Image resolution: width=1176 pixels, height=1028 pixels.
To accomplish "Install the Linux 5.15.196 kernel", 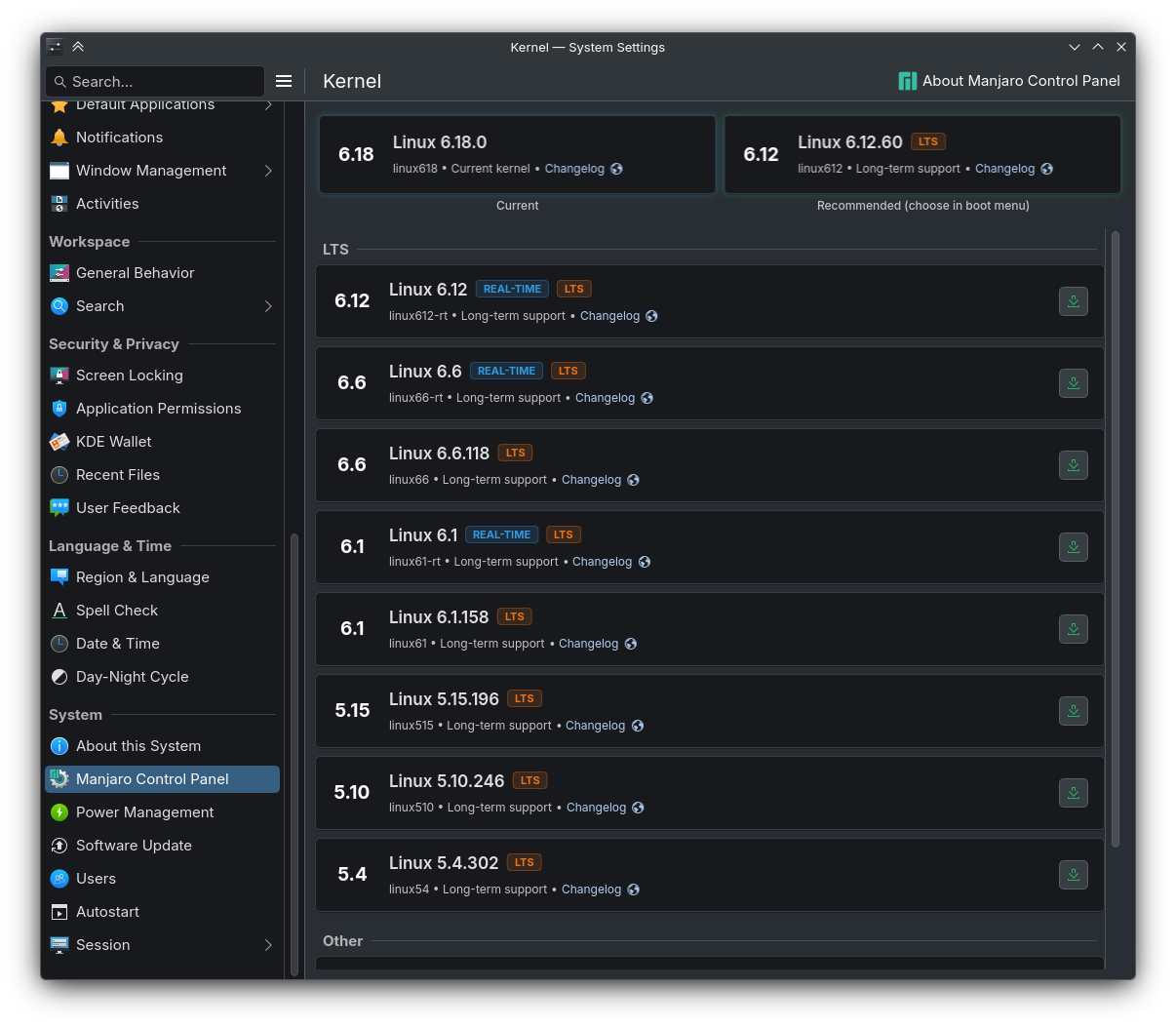I will 1073,711.
